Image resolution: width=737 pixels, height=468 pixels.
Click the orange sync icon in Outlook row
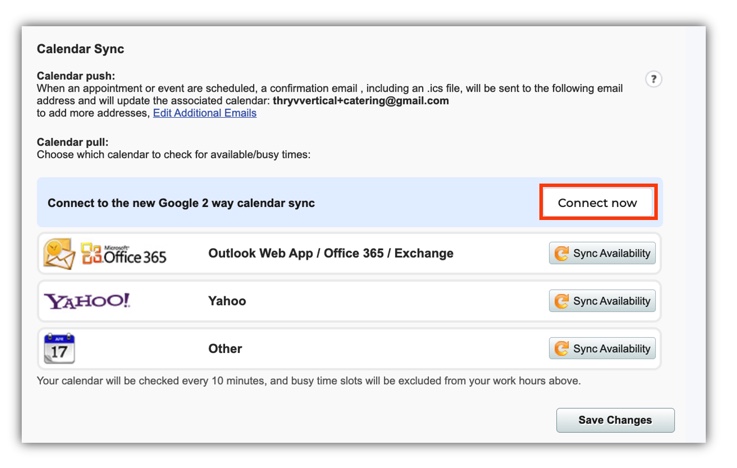pyautogui.click(x=561, y=253)
